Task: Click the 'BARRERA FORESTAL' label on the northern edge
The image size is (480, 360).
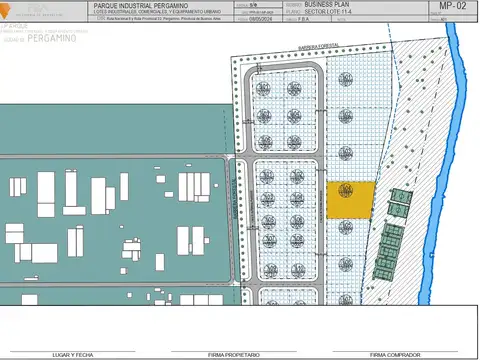Action: 318,47
